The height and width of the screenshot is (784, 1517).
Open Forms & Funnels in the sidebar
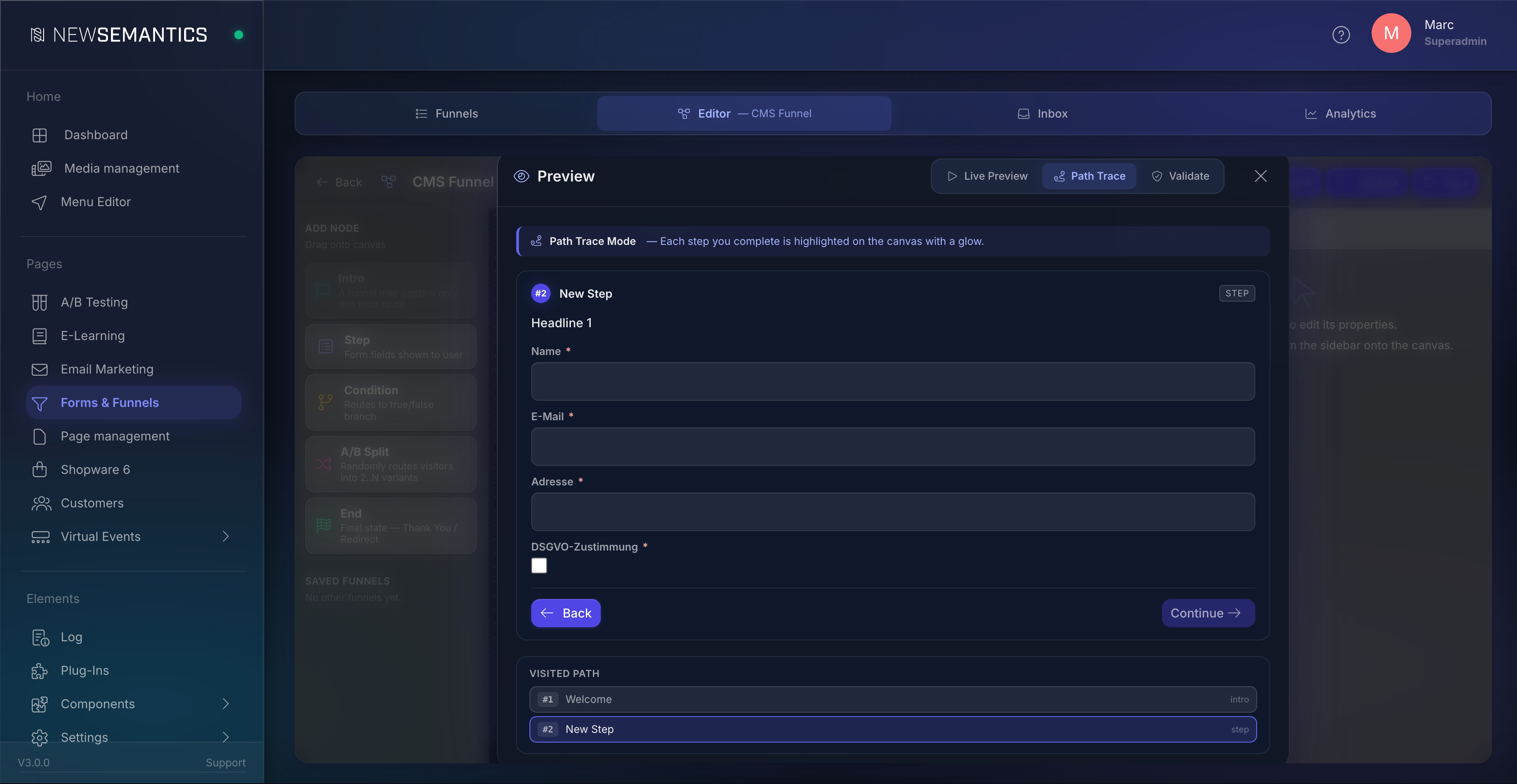pyautogui.click(x=133, y=403)
